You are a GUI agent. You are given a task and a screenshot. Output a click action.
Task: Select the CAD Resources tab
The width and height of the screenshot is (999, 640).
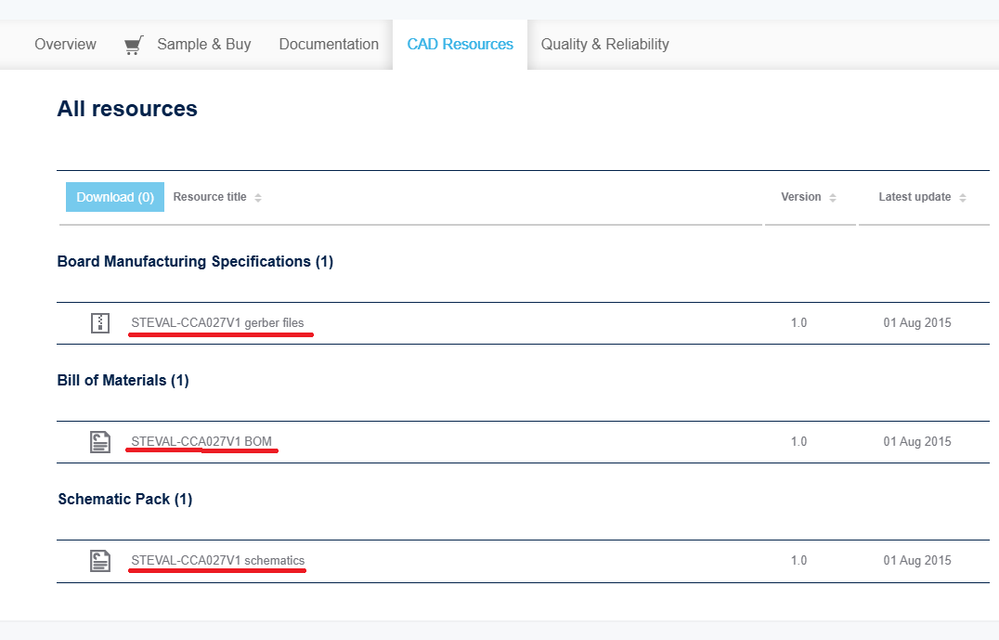[460, 44]
